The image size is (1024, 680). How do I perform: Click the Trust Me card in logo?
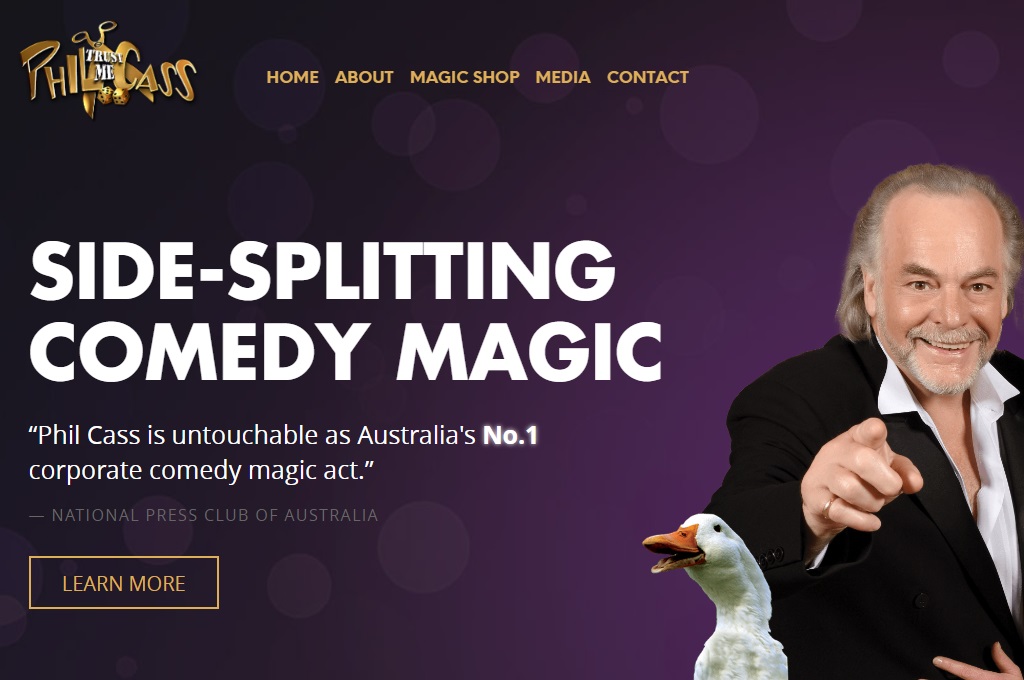[x=103, y=65]
